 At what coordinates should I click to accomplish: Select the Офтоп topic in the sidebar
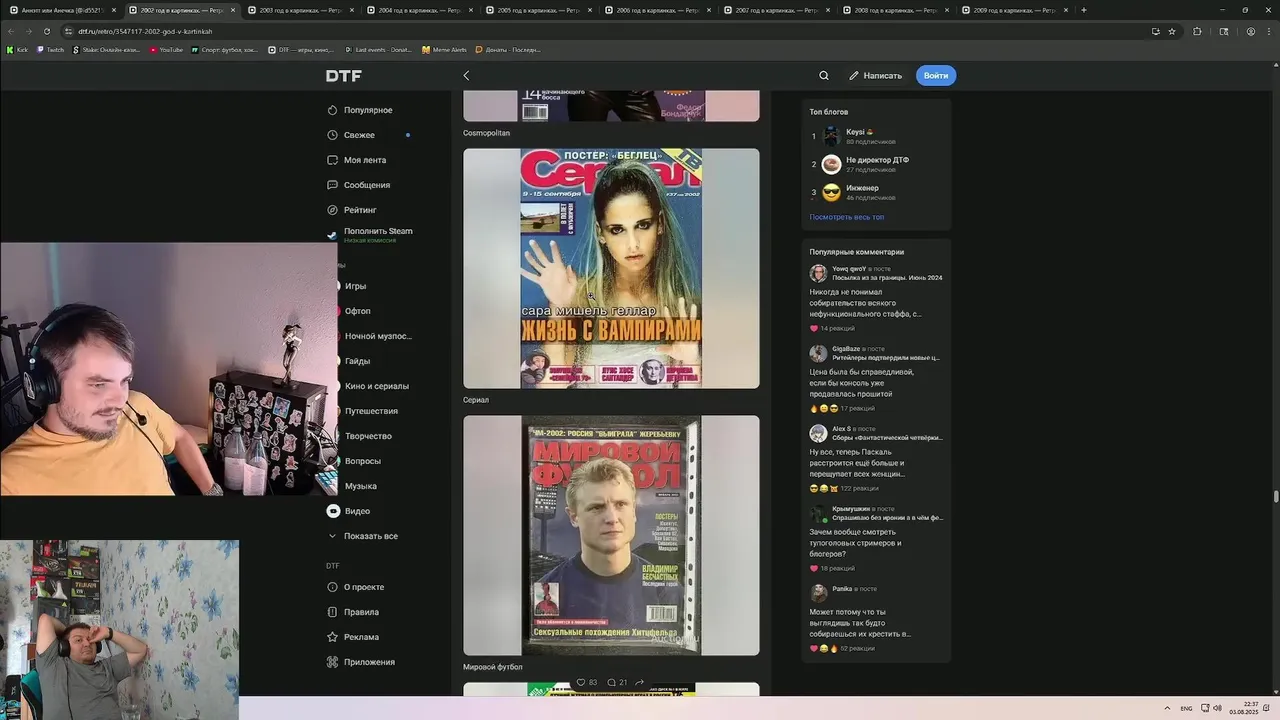coord(357,311)
